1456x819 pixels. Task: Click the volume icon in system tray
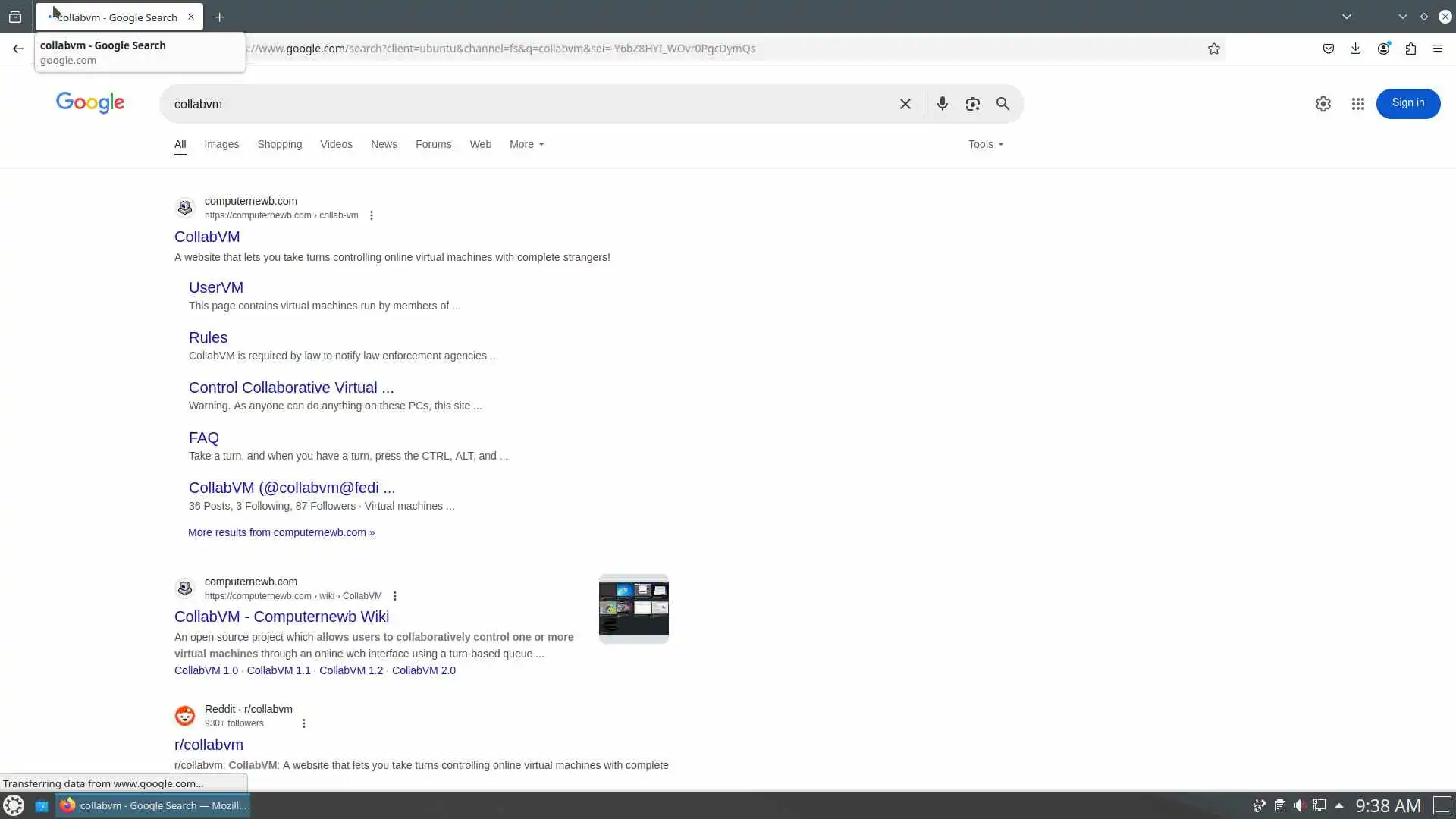pos(1299,805)
